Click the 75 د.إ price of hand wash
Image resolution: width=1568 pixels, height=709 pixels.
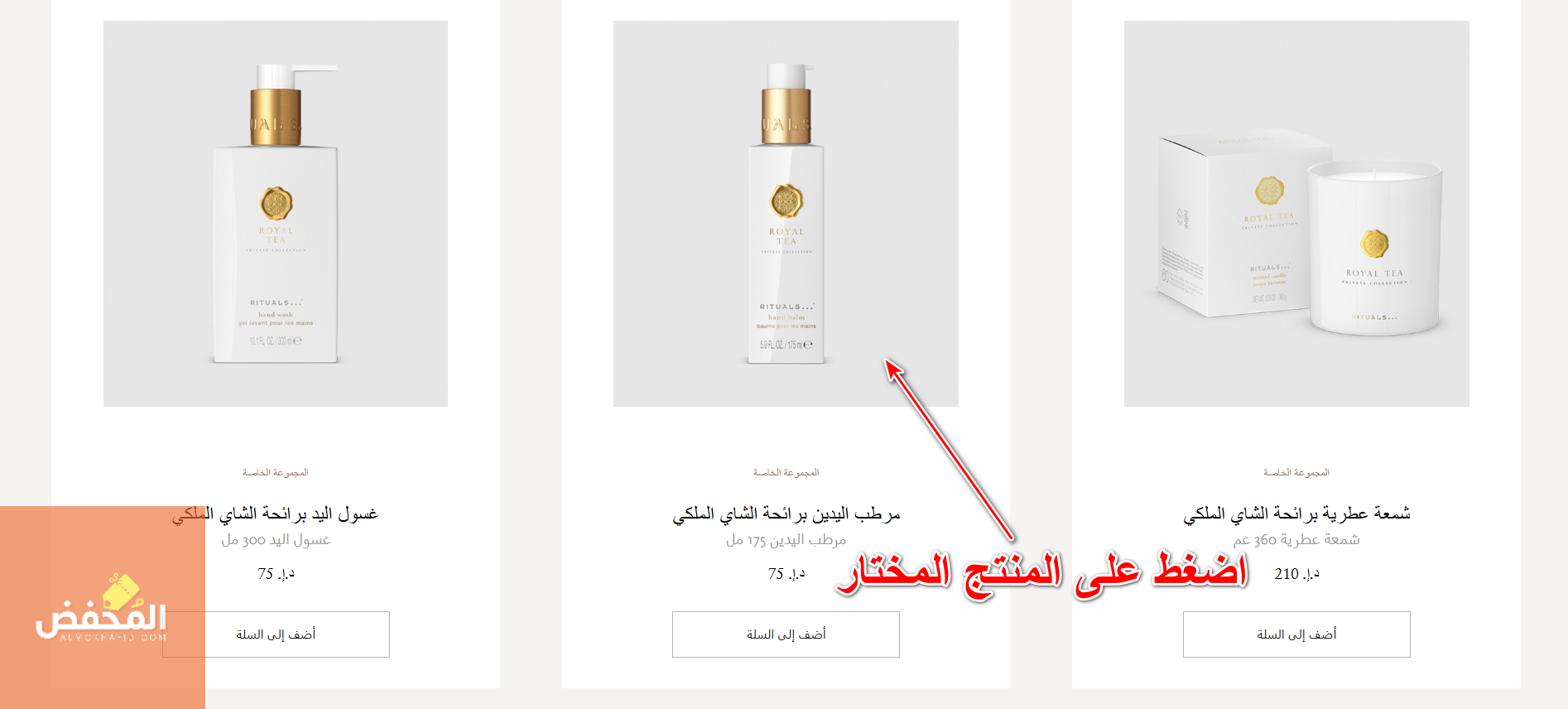[x=276, y=573]
